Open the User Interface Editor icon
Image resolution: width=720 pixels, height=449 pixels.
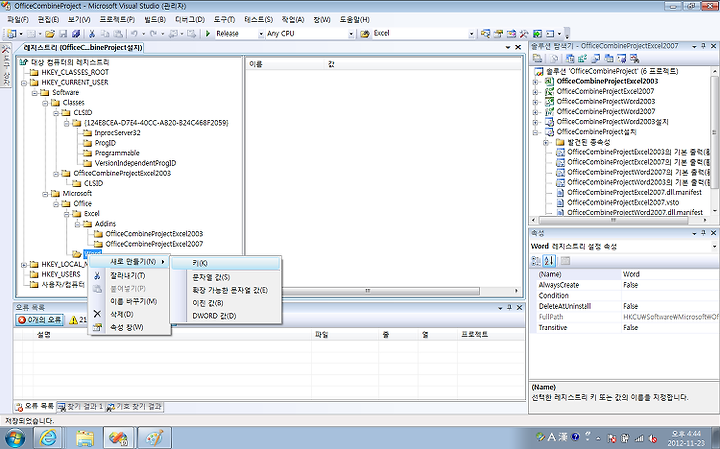coord(609,58)
